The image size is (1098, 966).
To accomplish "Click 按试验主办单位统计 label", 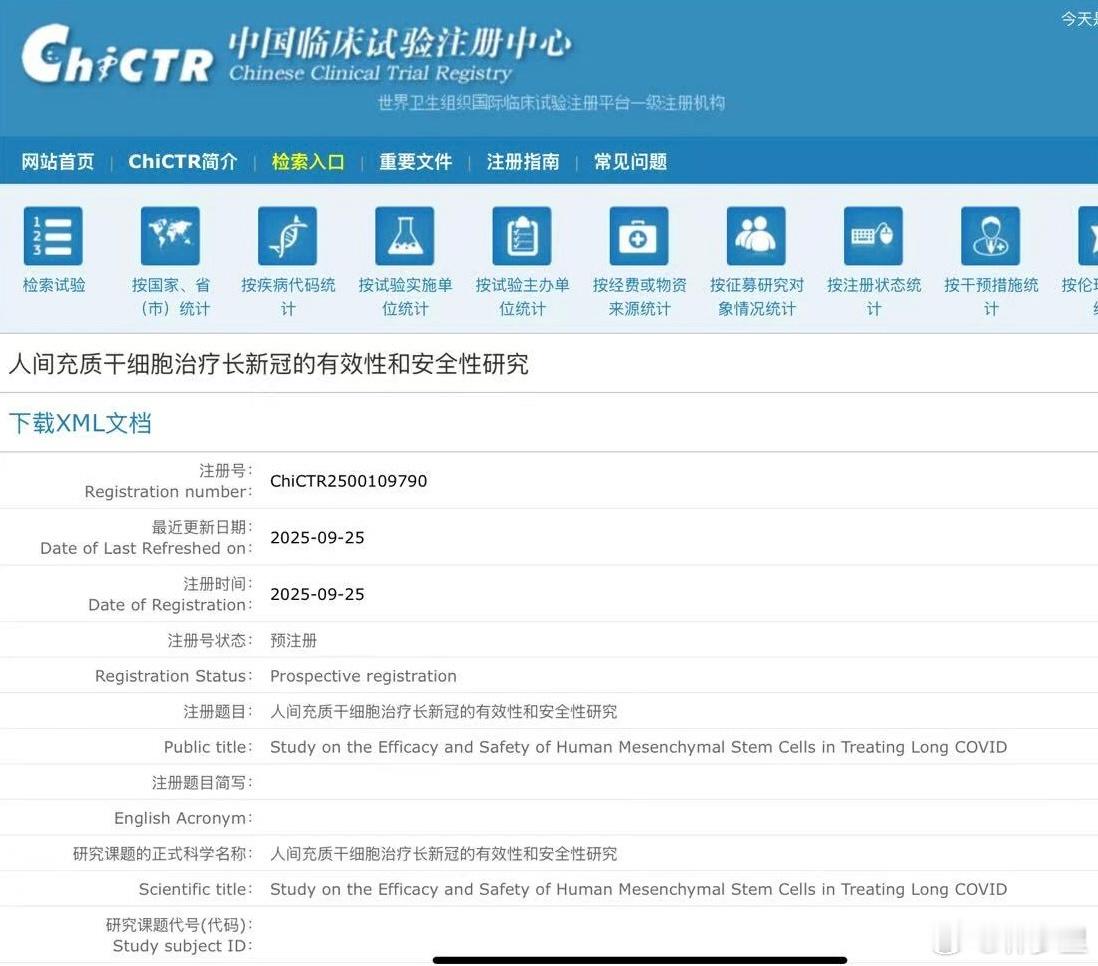I will click(522, 297).
